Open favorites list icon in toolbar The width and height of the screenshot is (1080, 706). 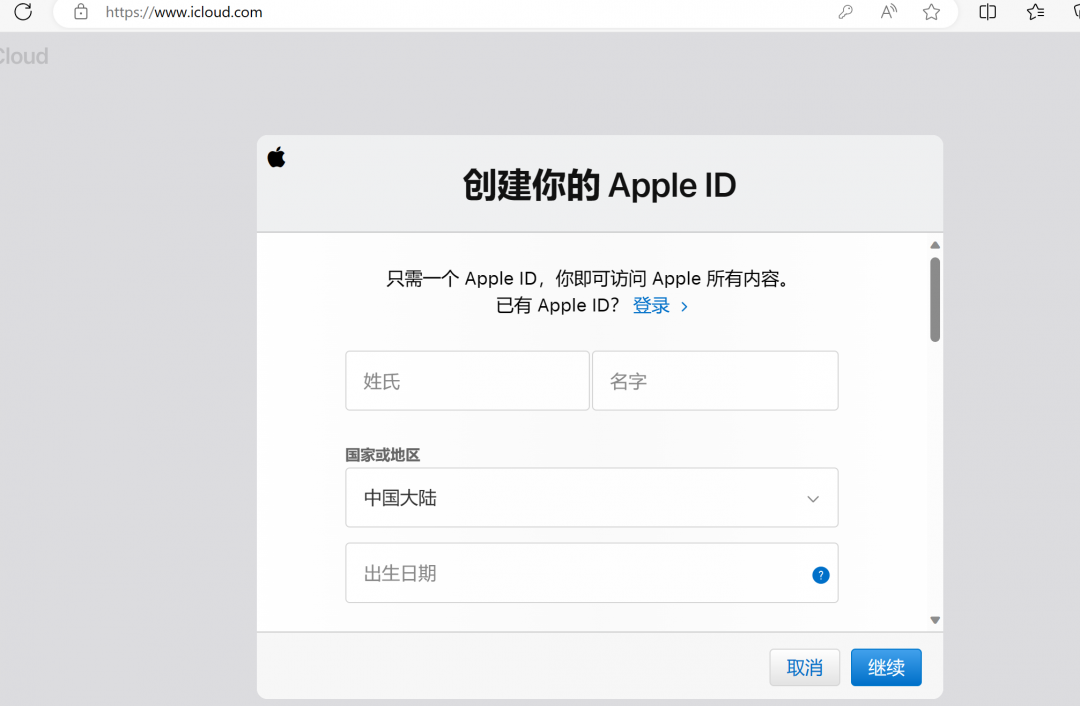[1035, 12]
